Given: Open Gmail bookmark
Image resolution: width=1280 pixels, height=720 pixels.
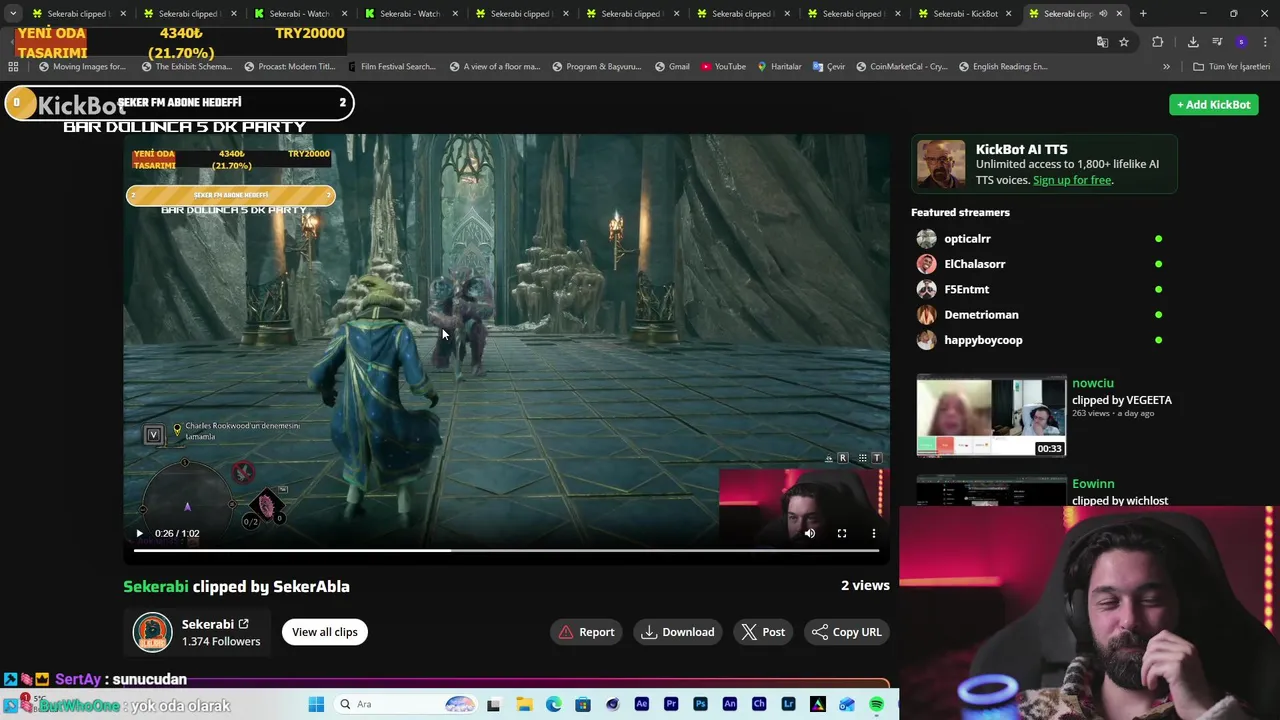Looking at the screenshot, I should 672,67.
